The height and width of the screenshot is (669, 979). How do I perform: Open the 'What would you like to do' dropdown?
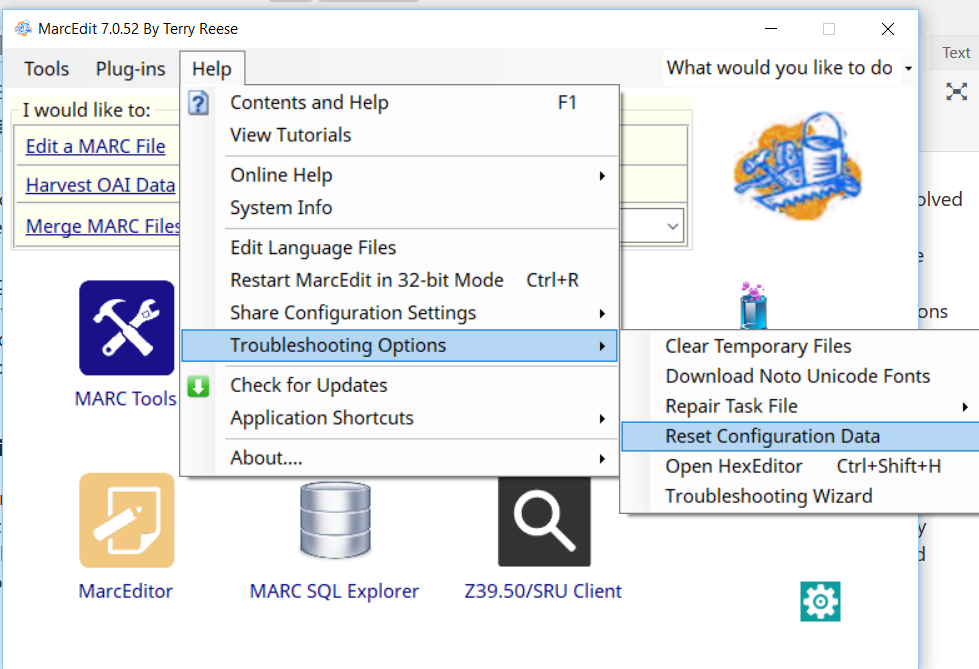908,68
